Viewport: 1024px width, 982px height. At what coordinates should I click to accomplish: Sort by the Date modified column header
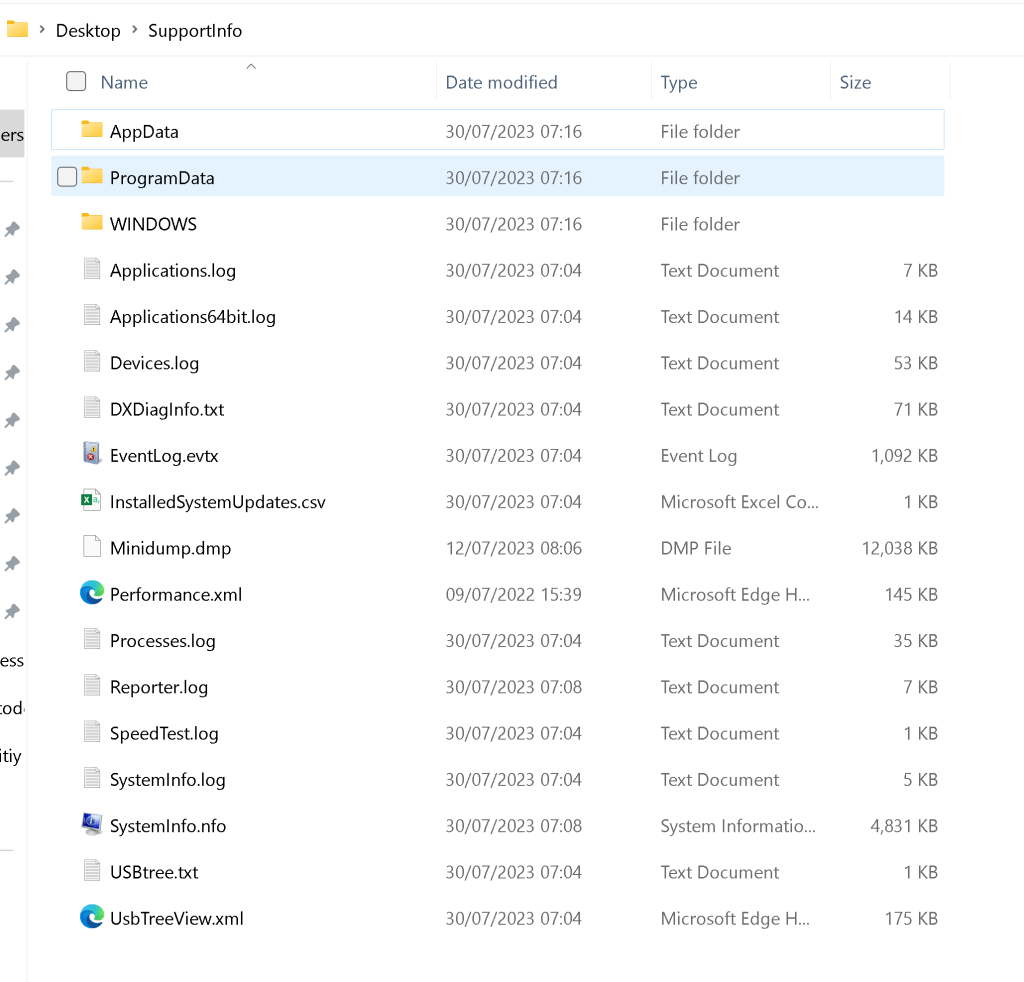502,82
